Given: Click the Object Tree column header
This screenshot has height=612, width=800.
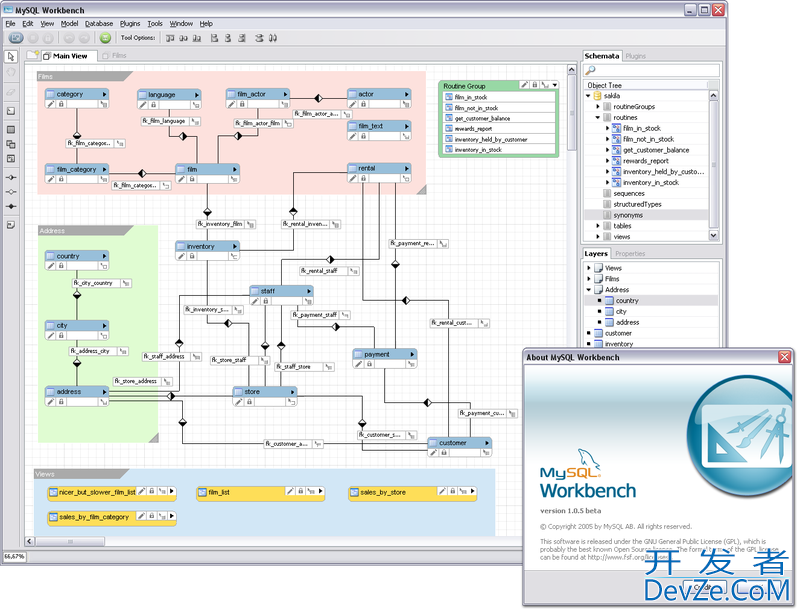Looking at the screenshot, I should tap(646, 85).
